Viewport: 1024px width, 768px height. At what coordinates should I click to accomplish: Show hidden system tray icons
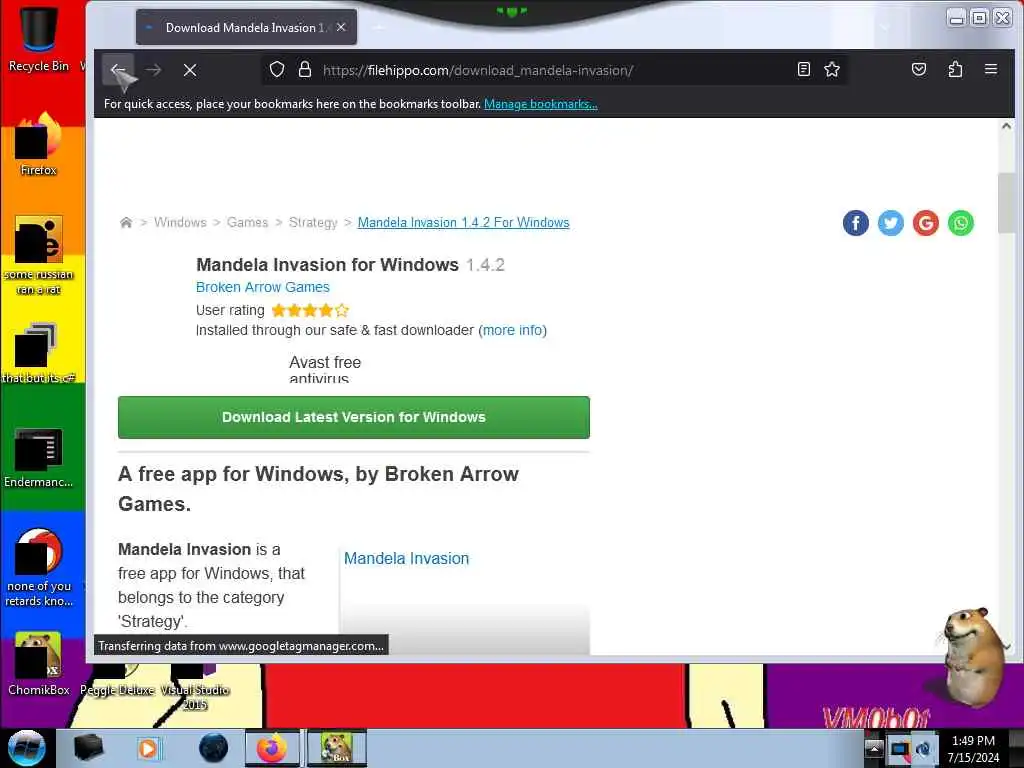(x=873, y=748)
